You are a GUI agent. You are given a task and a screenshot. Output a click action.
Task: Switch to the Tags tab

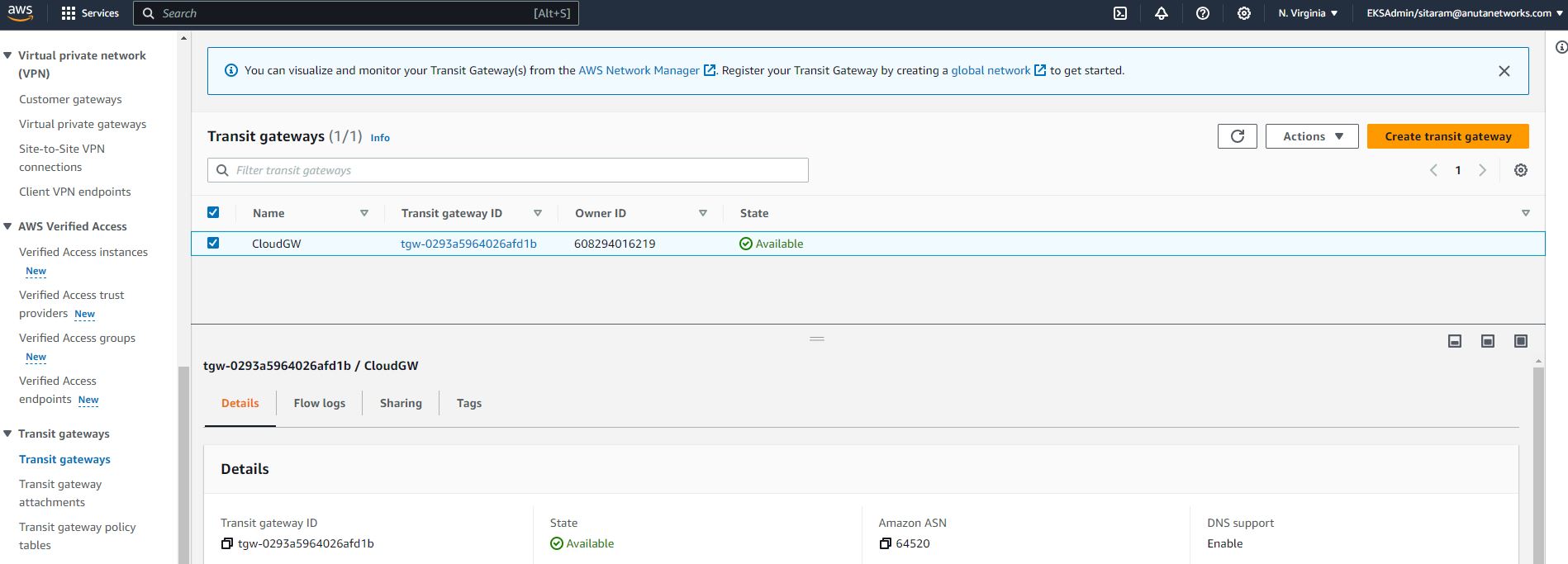[x=469, y=403]
